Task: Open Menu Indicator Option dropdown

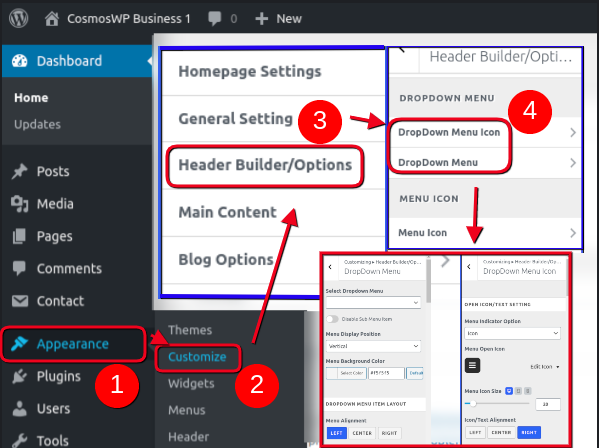Action: [x=513, y=333]
